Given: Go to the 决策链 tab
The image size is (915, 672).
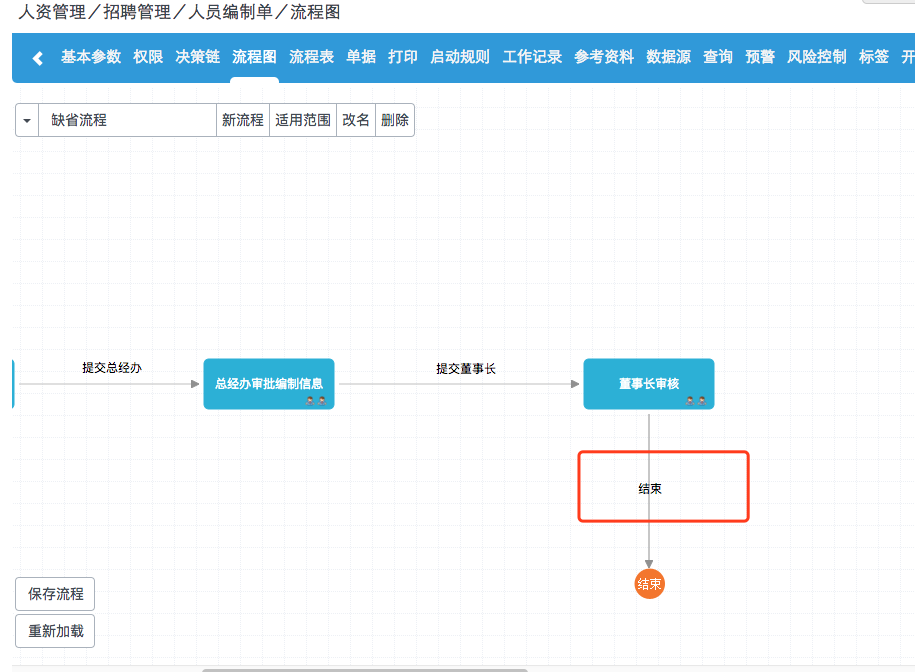Looking at the screenshot, I should click(x=197, y=57).
